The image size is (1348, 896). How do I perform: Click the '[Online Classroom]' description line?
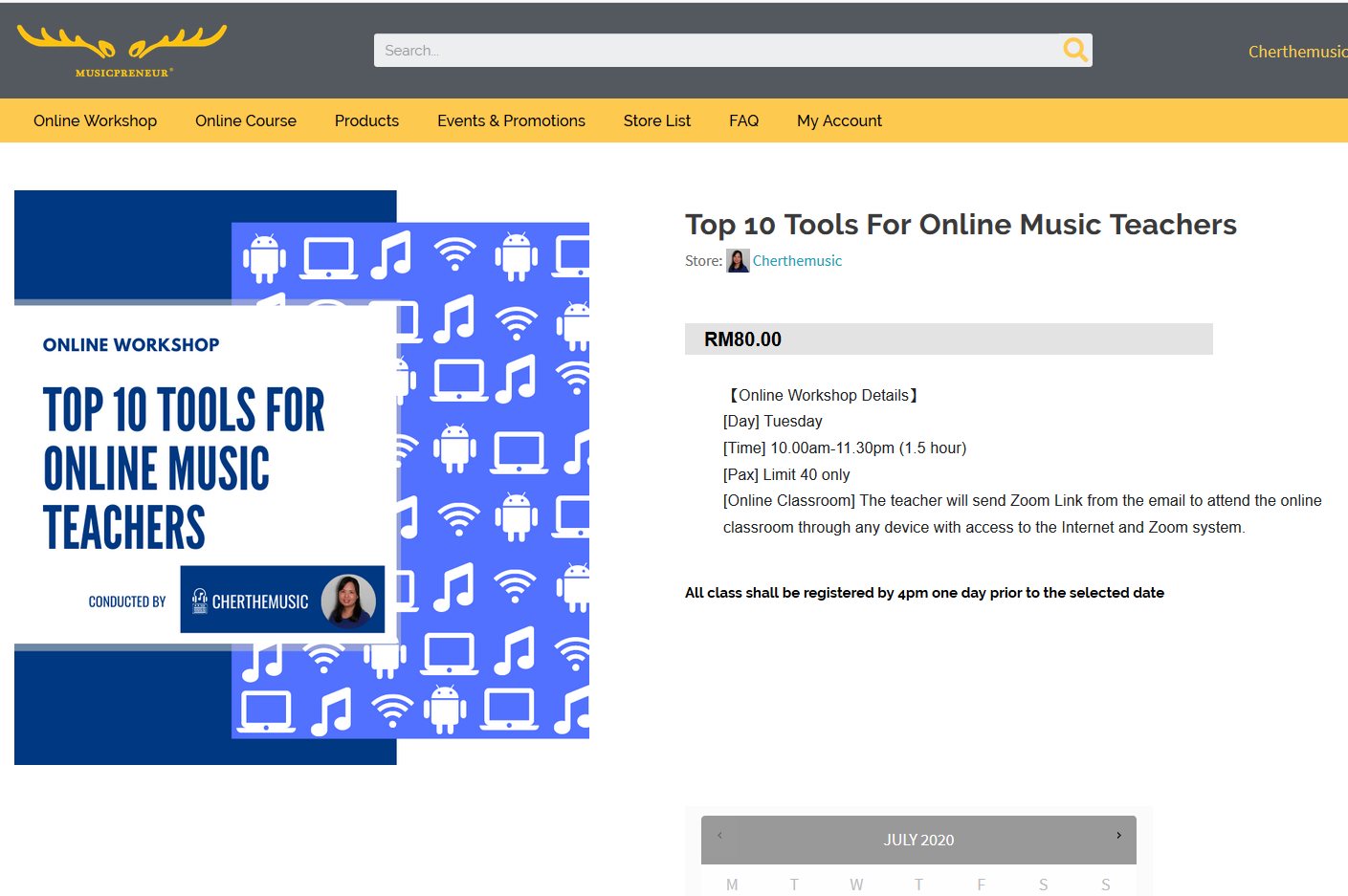click(1023, 514)
